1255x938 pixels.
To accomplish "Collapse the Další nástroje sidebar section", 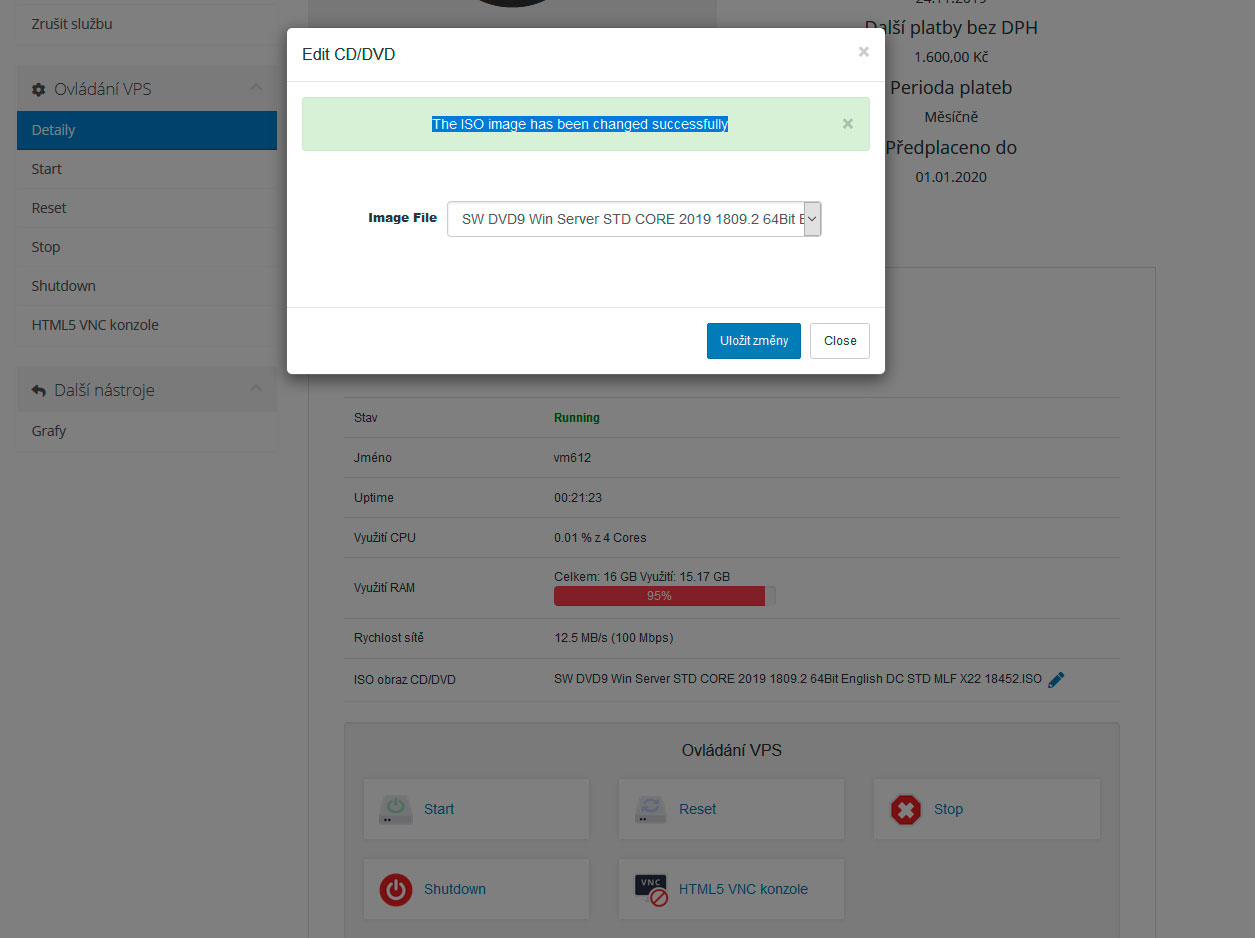I will point(256,389).
